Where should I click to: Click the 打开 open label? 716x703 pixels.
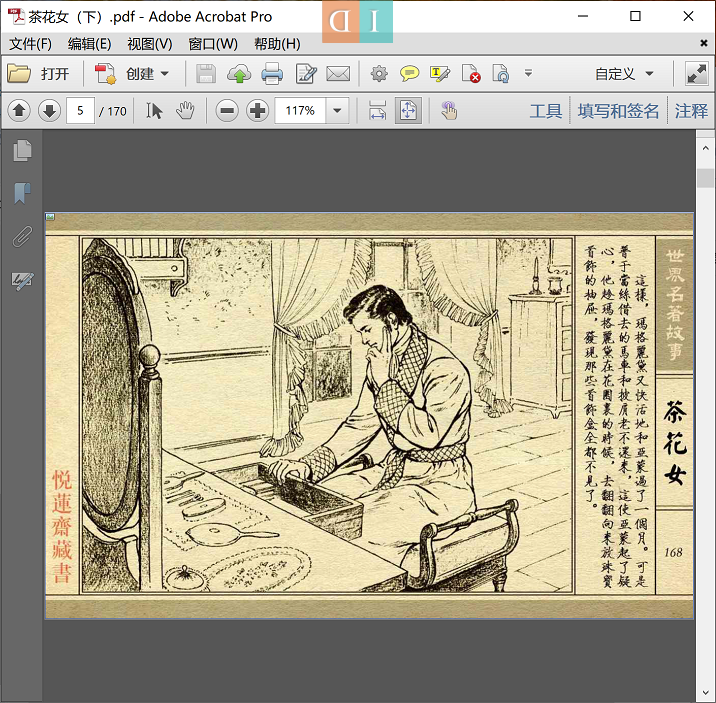click(x=55, y=74)
